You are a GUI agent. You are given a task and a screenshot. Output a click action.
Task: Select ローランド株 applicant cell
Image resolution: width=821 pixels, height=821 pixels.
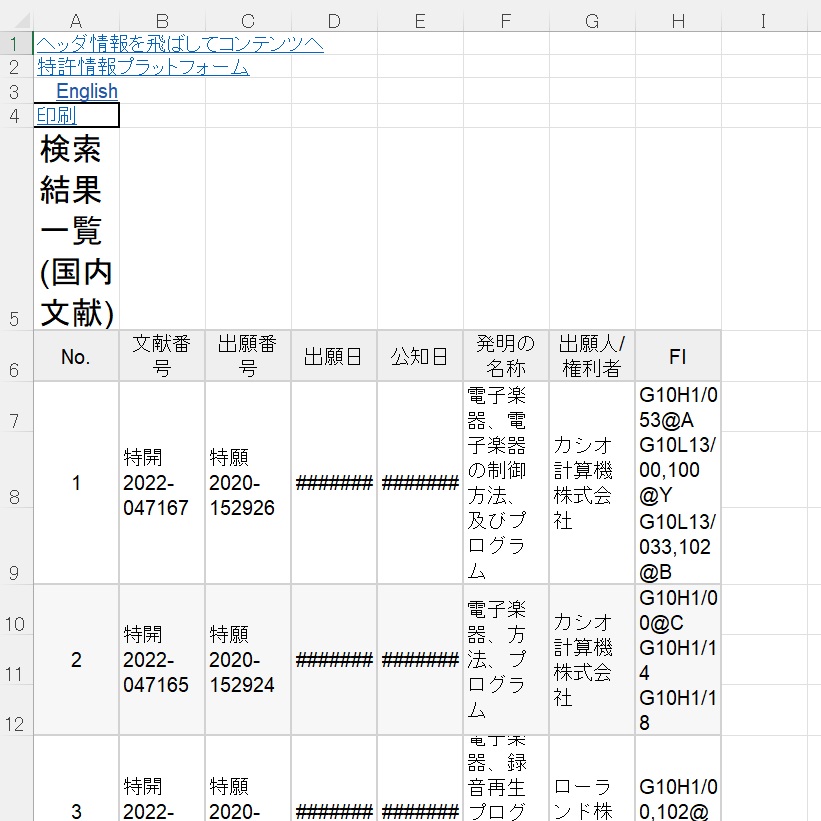(592, 778)
